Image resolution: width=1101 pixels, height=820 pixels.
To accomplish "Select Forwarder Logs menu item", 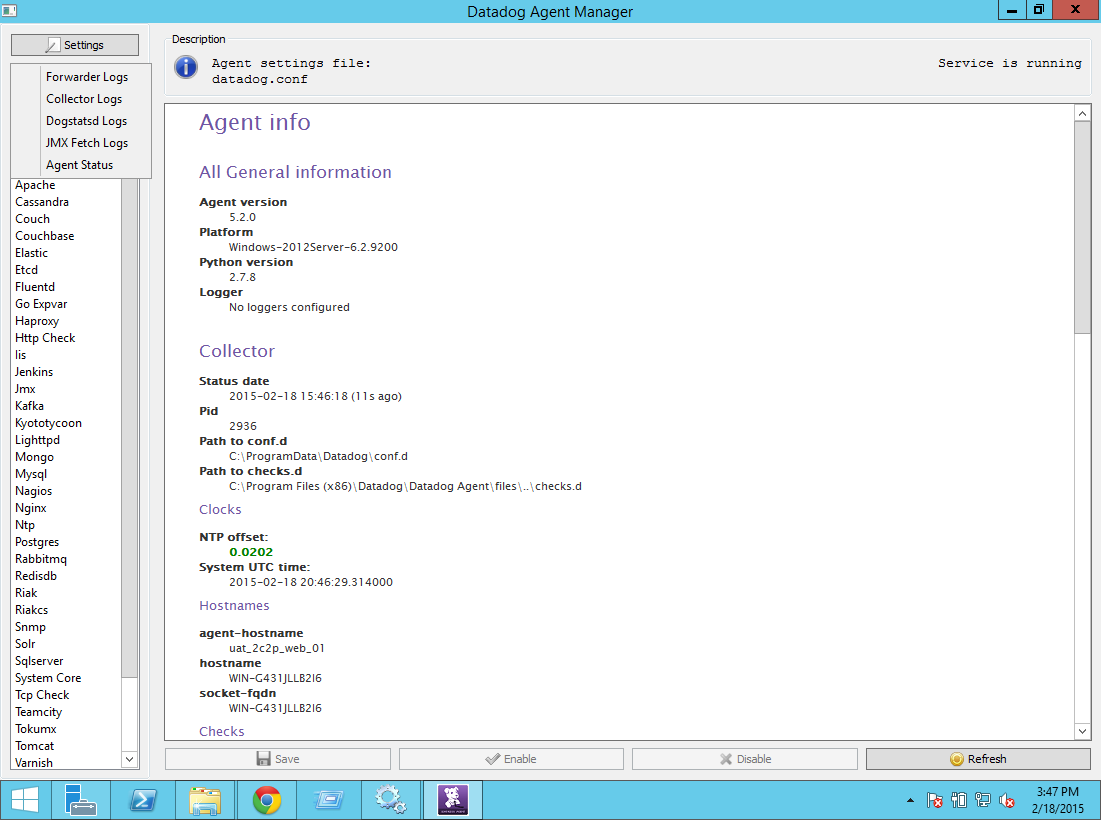I will [87, 77].
